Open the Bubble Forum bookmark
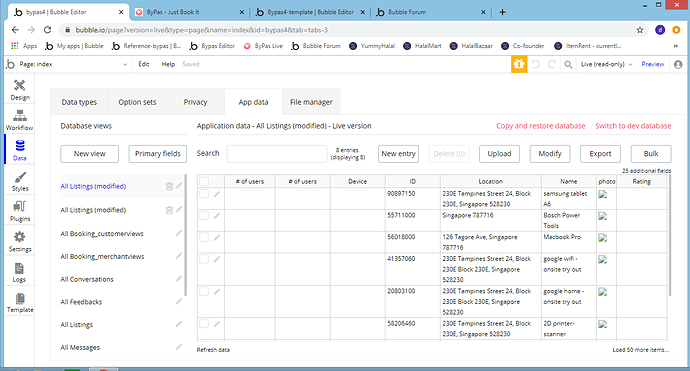 pos(316,46)
